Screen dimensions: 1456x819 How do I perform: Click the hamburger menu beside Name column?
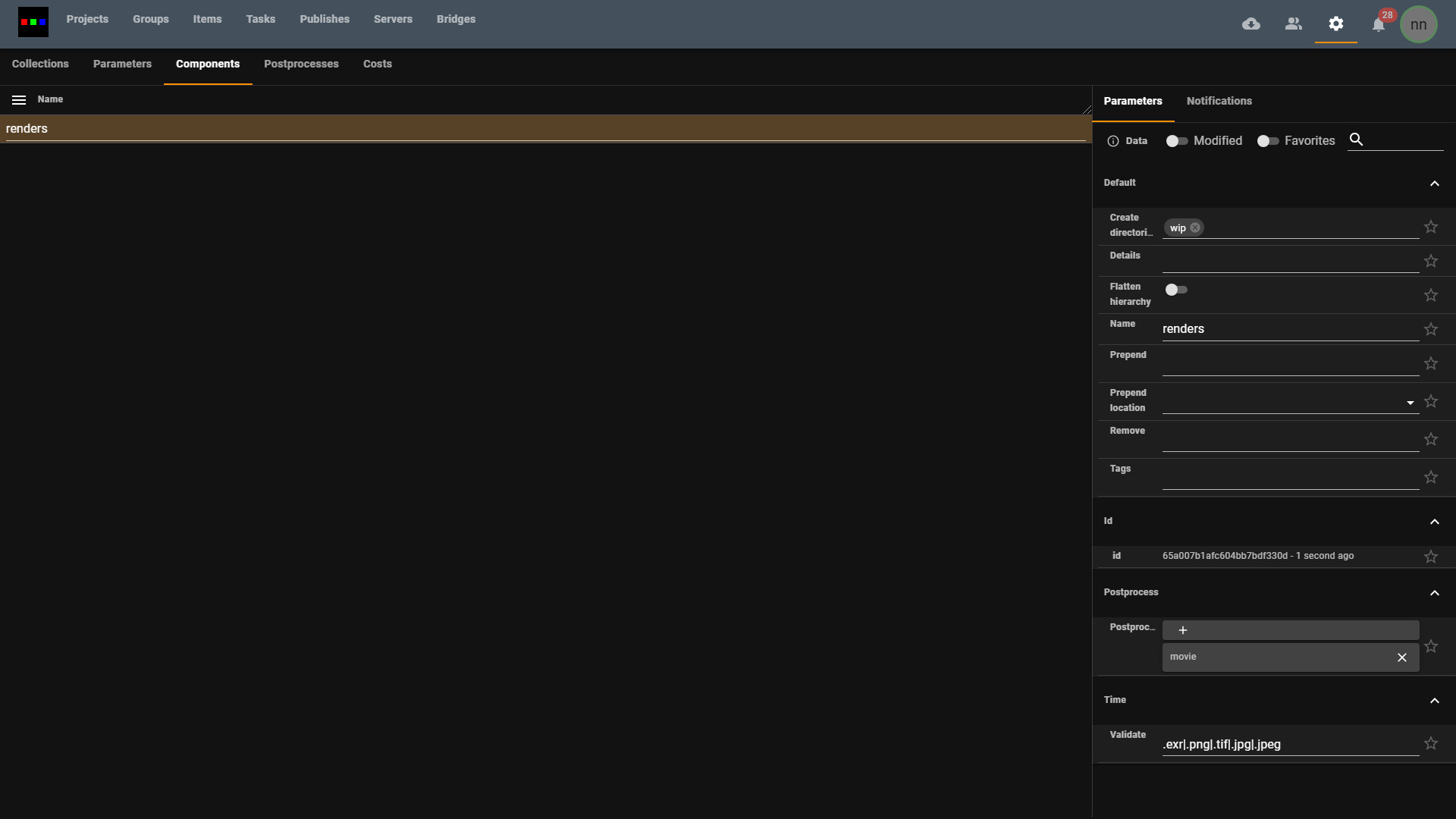[19, 100]
